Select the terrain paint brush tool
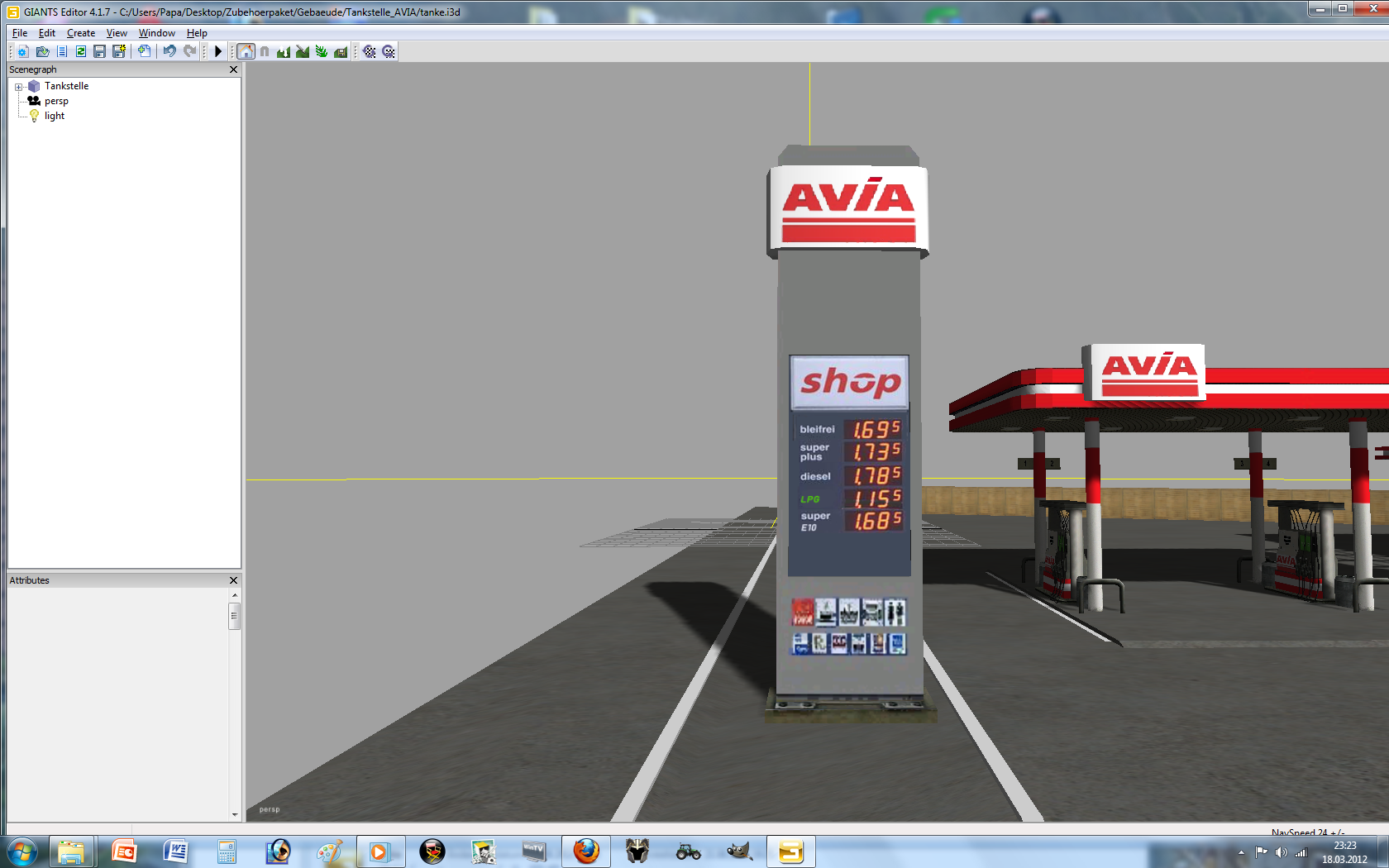The image size is (1389, 868). 303,51
